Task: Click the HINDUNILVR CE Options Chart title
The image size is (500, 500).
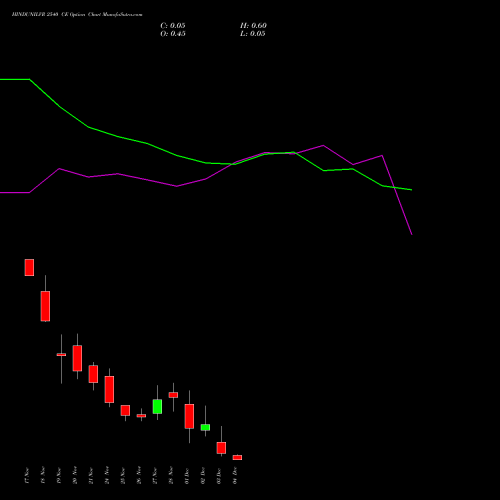Action: [77, 14]
